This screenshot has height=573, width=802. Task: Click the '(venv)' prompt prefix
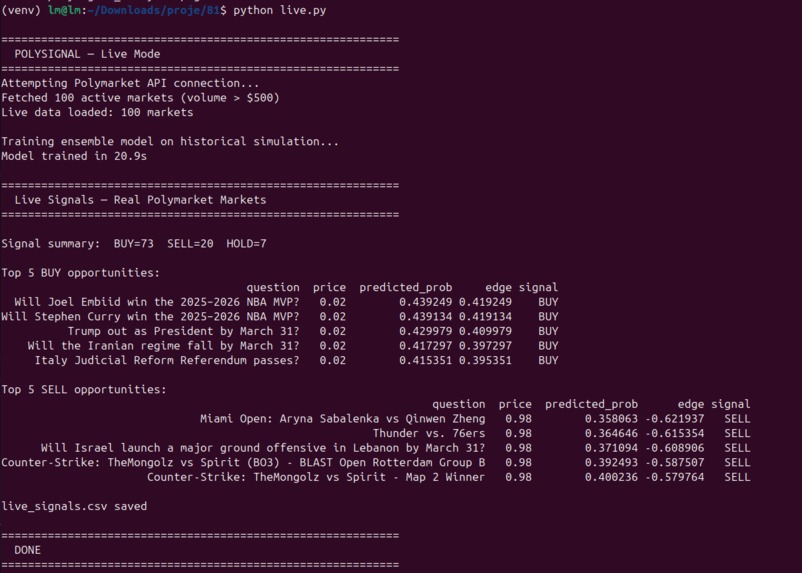click(x=21, y=10)
